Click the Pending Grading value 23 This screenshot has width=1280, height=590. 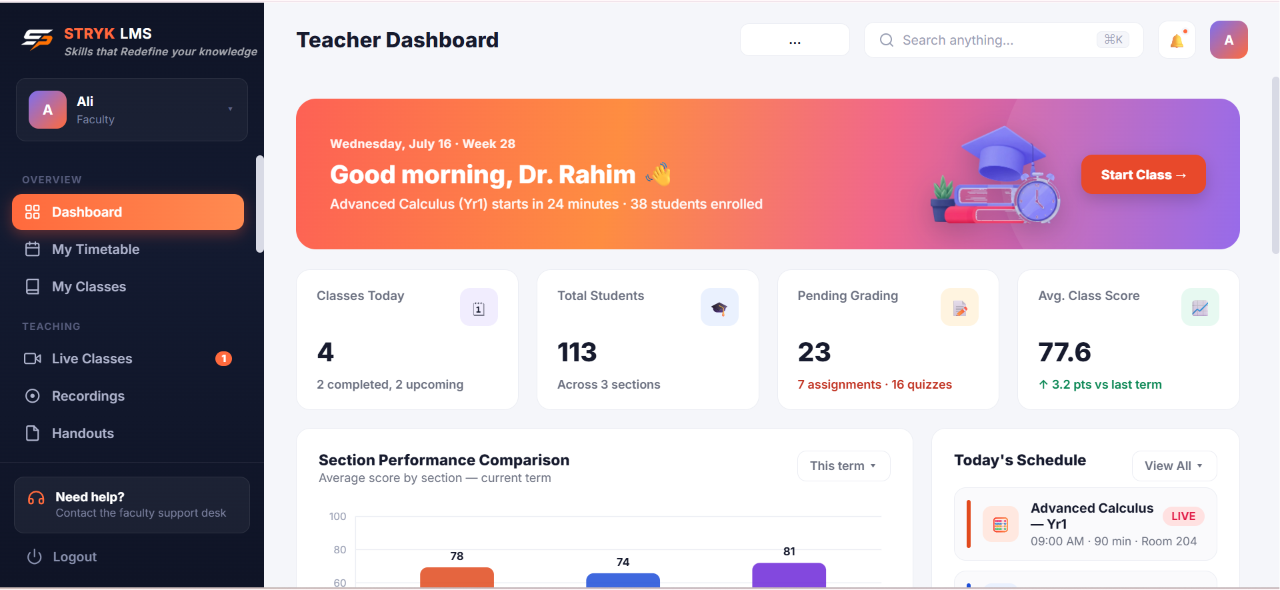click(x=814, y=352)
